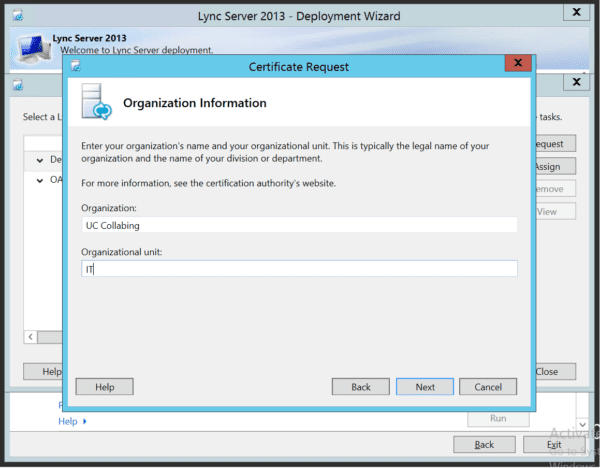Click Exit in the Deployment Wizard
This screenshot has width=600, height=468.
click(554, 444)
